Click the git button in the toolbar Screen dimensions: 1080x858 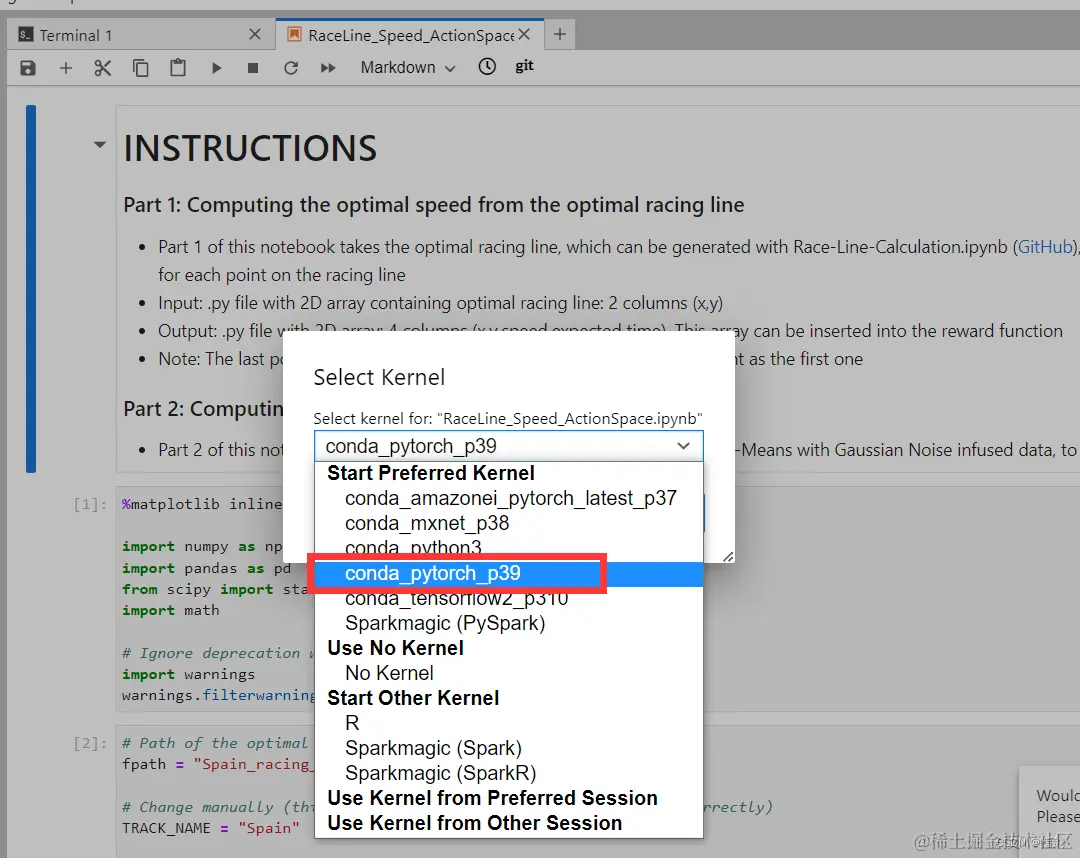pyautogui.click(x=524, y=66)
